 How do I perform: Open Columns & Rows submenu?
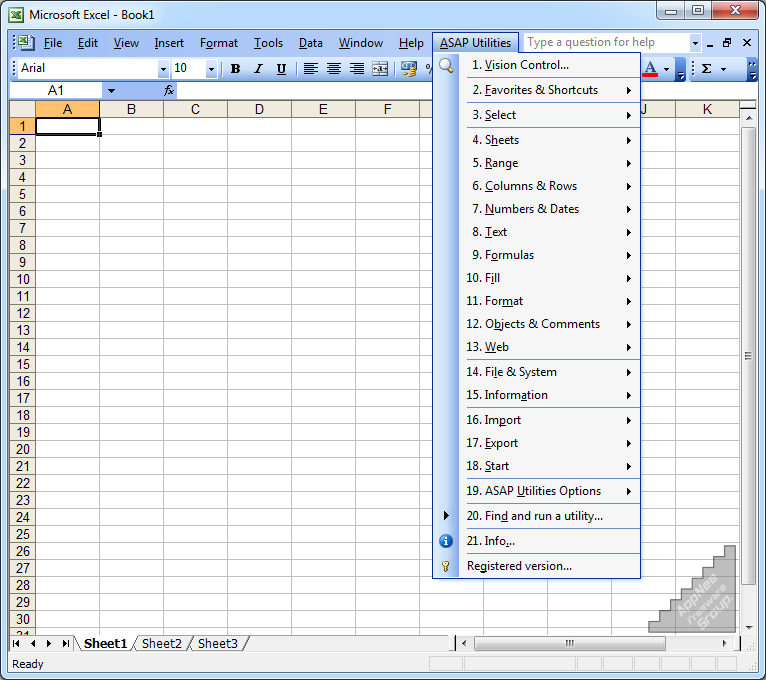coord(550,186)
